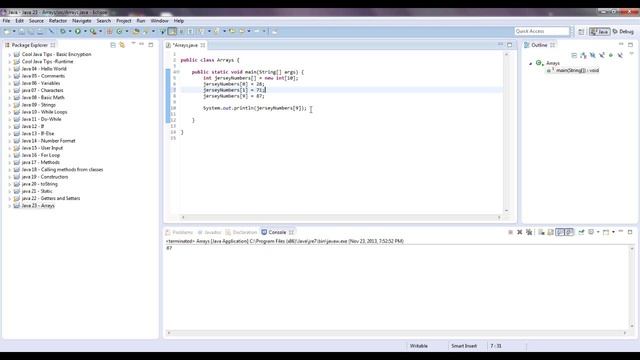
Task: Open the Window menu
Action: 159,20
